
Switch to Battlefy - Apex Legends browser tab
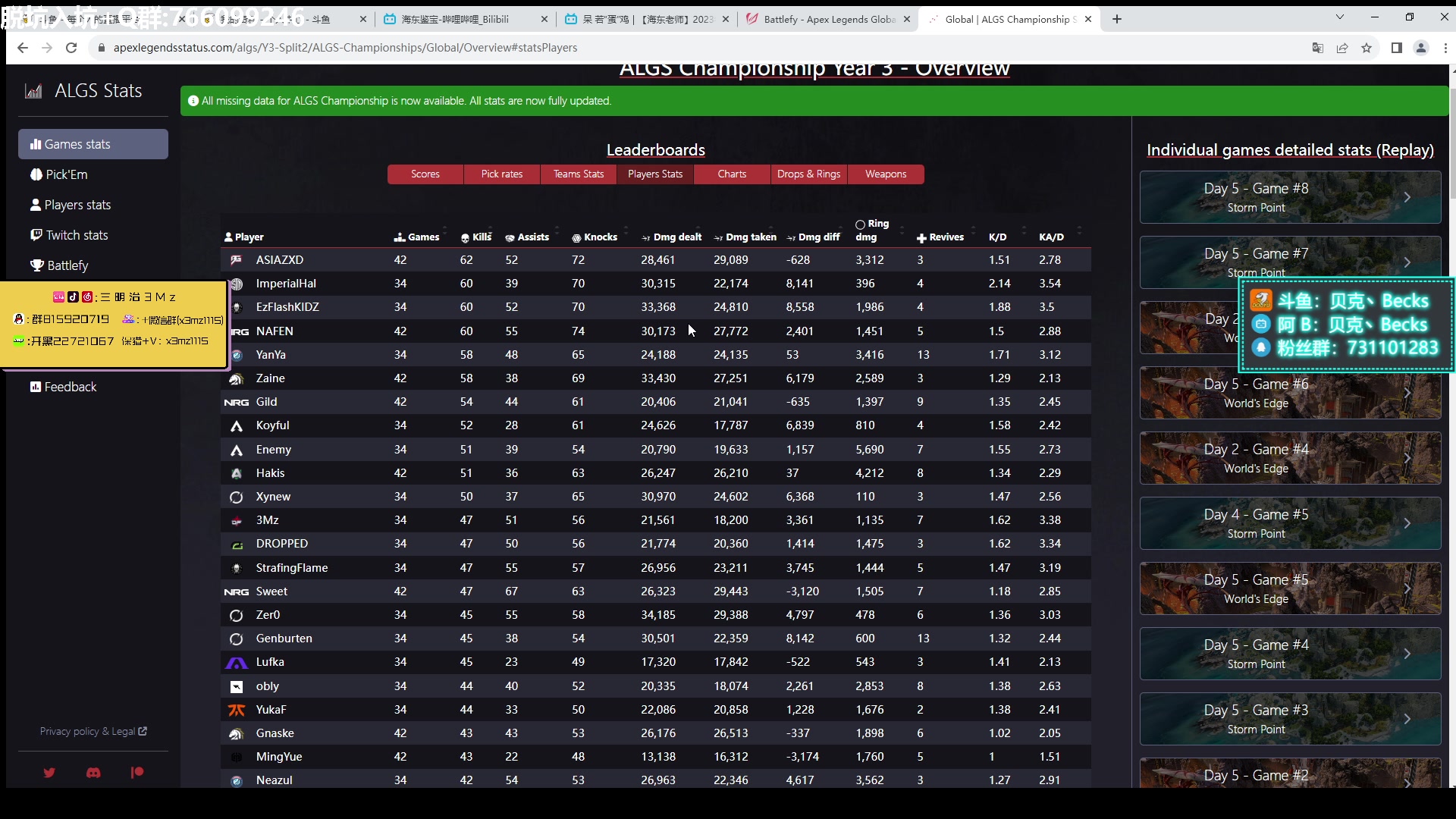829,19
